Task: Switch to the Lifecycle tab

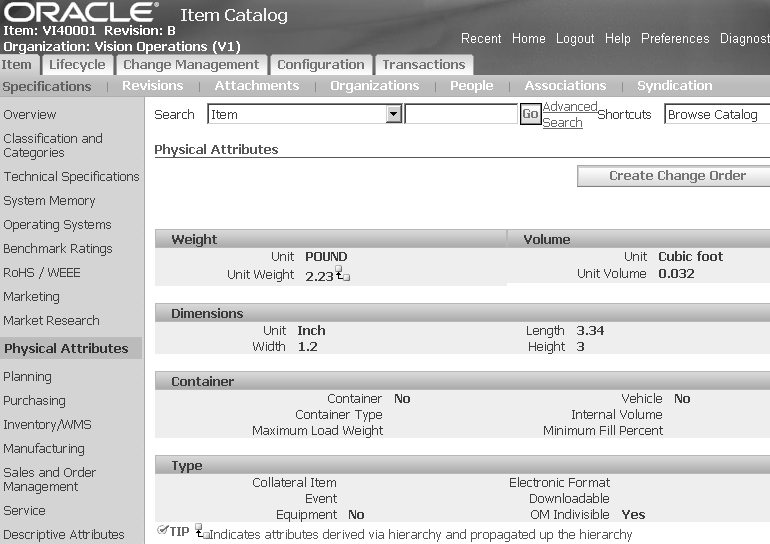Action: click(77, 65)
